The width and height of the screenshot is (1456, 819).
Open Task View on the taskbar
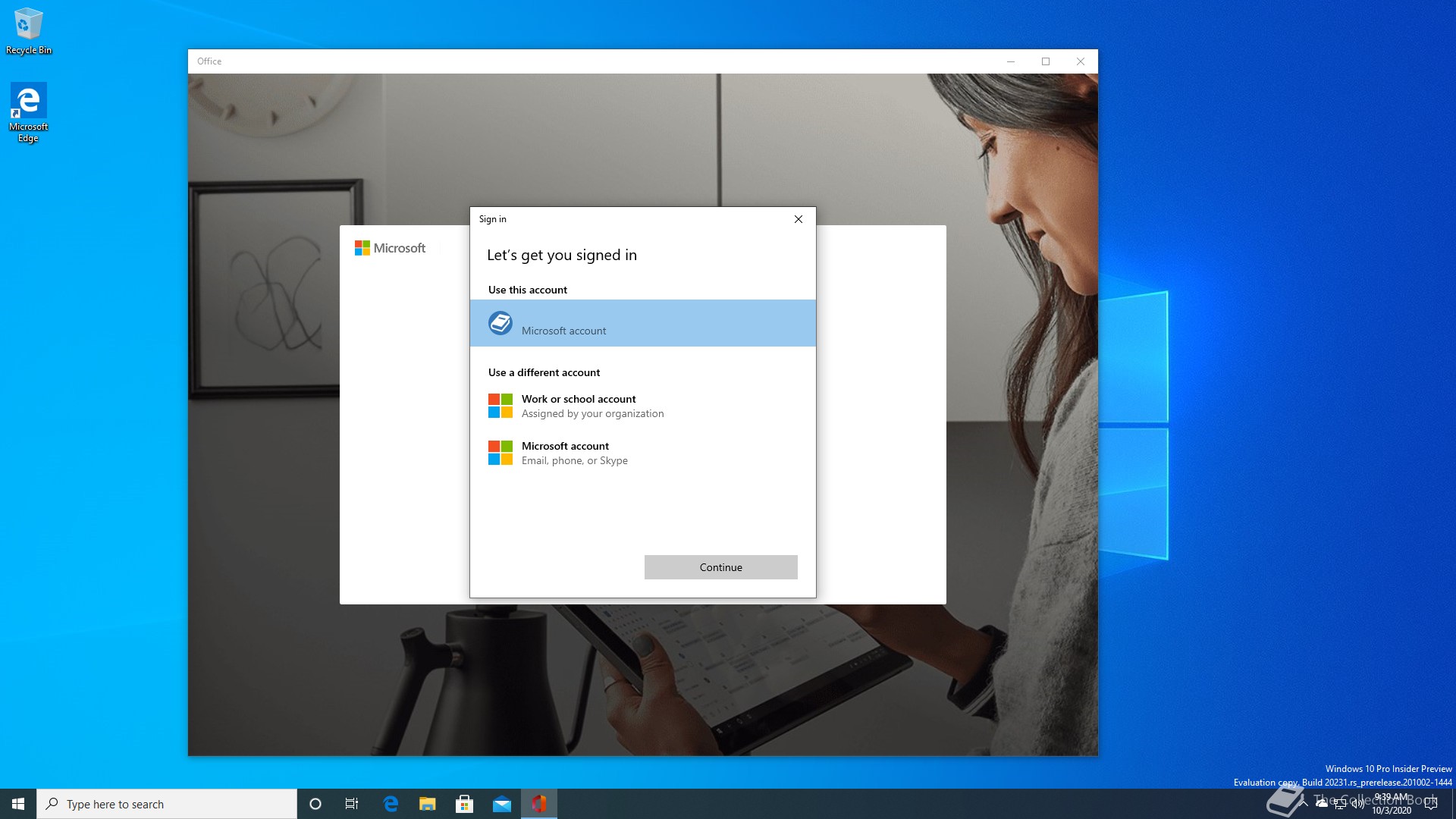(x=352, y=804)
